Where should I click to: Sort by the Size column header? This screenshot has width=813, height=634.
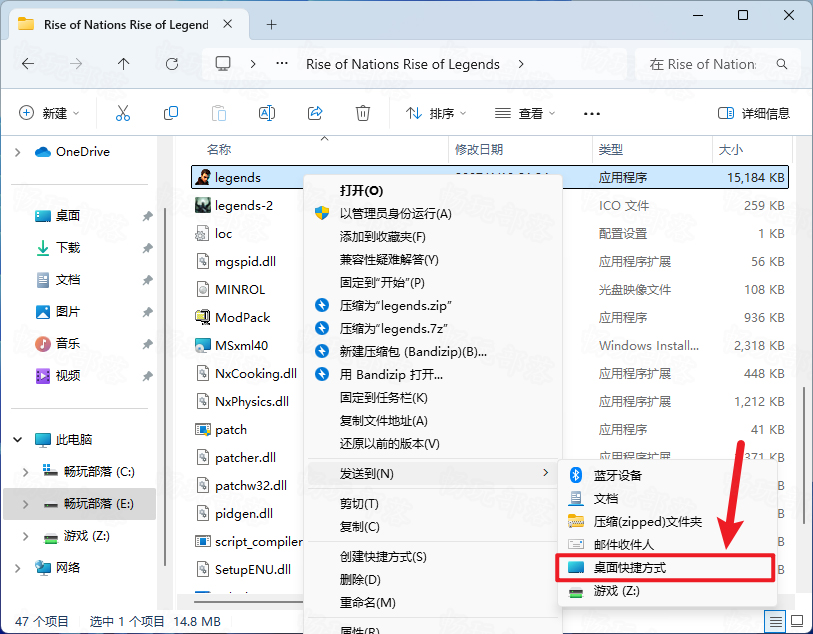tap(731, 150)
